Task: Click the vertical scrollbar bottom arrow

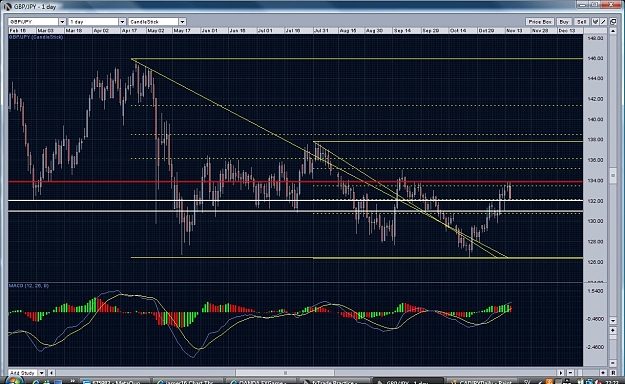Action: point(613,321)
